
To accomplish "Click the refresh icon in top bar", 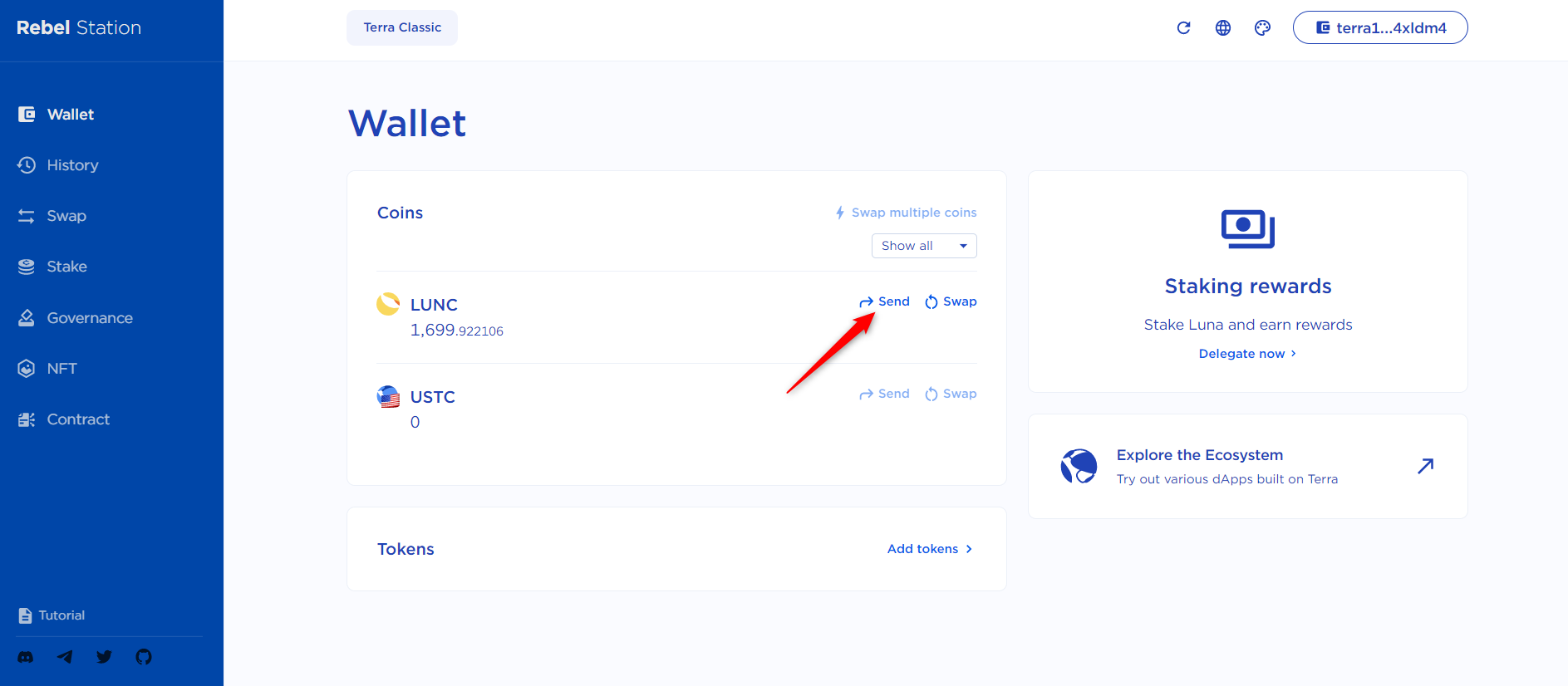I will pyautogui.click(x=1183, y=27).
